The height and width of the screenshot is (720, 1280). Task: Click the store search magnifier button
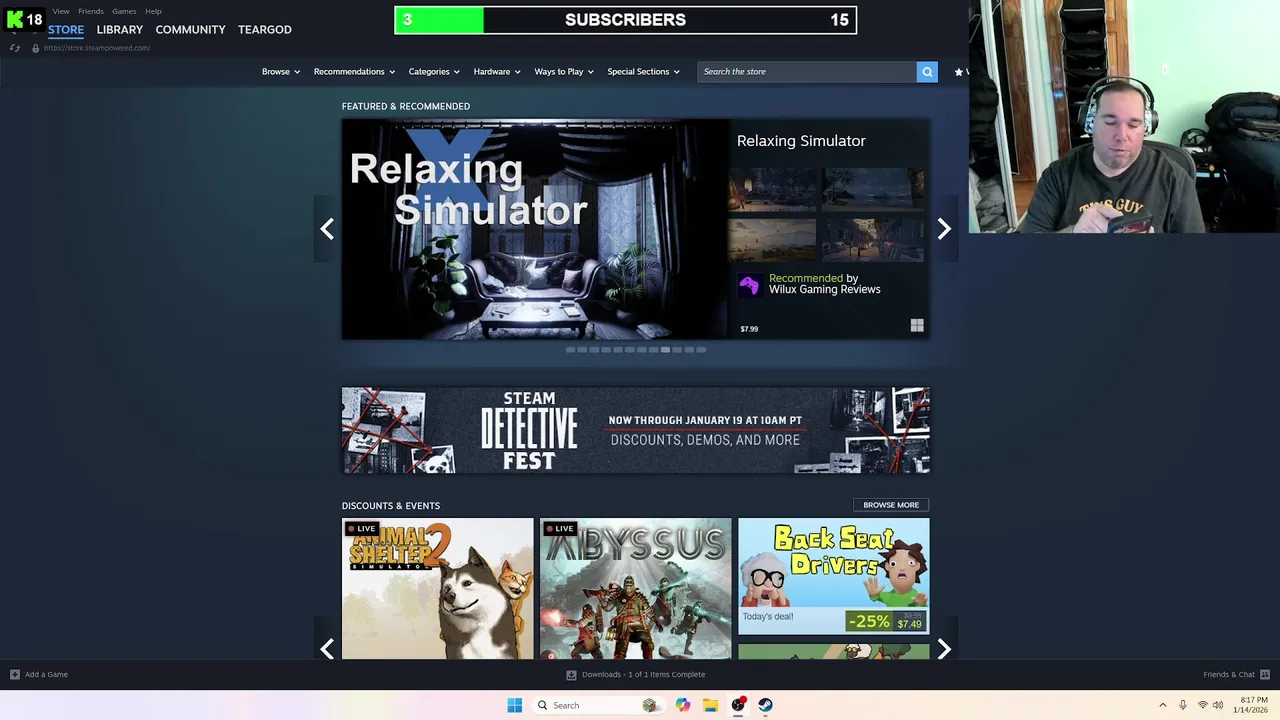(927, 71)
